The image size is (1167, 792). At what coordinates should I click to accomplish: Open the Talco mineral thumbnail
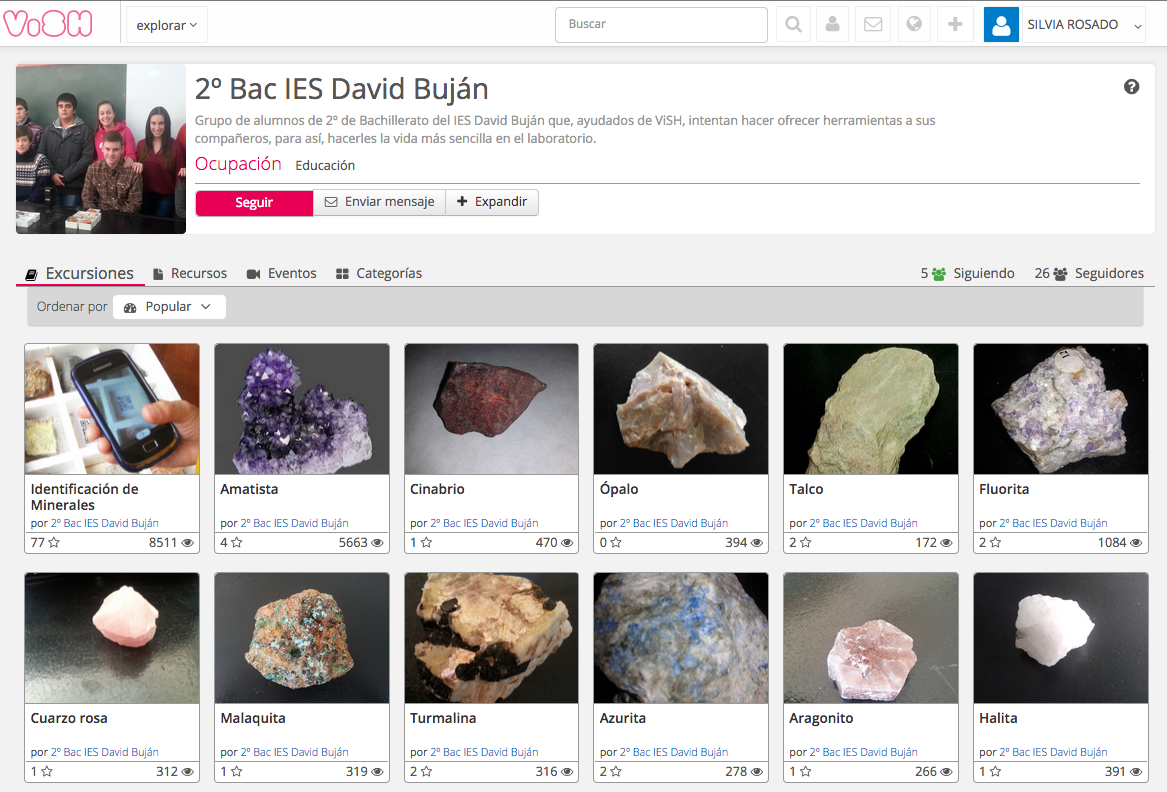[x=871, y=409]
